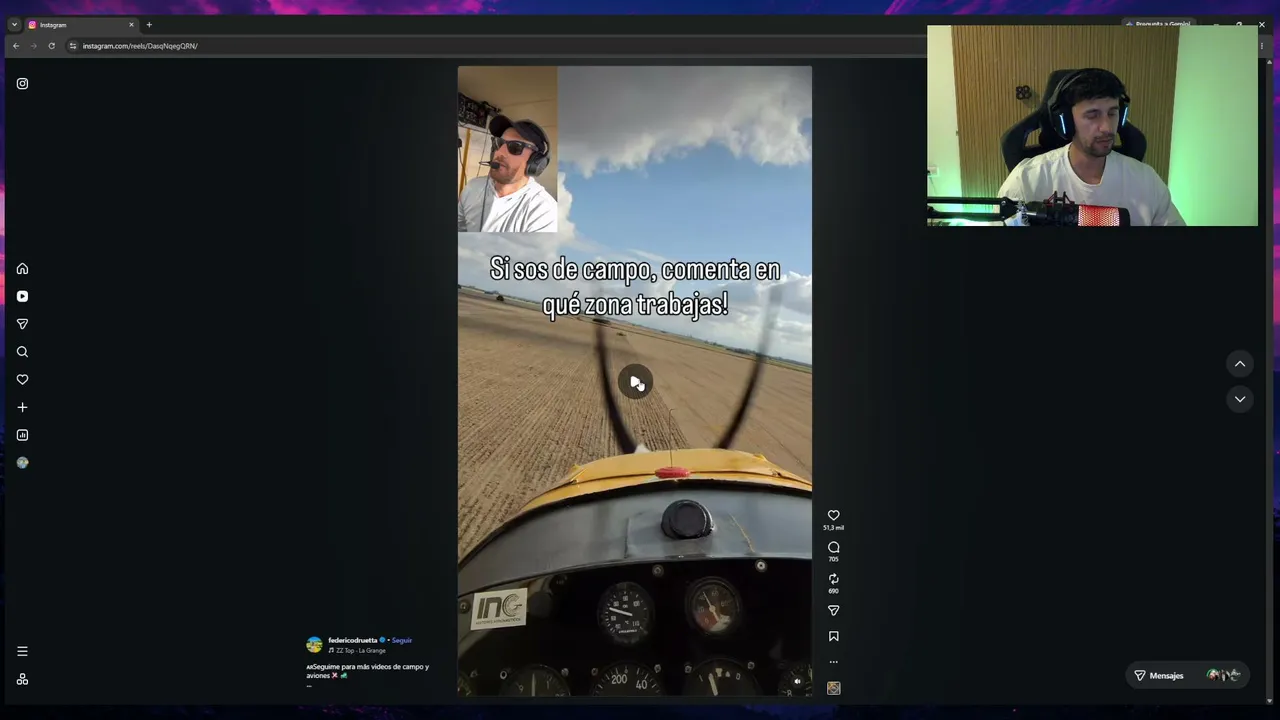This screenshot has width=1280, height=720.
Task: Open more options three dots for reel
Action: click(x=833, y=662)
